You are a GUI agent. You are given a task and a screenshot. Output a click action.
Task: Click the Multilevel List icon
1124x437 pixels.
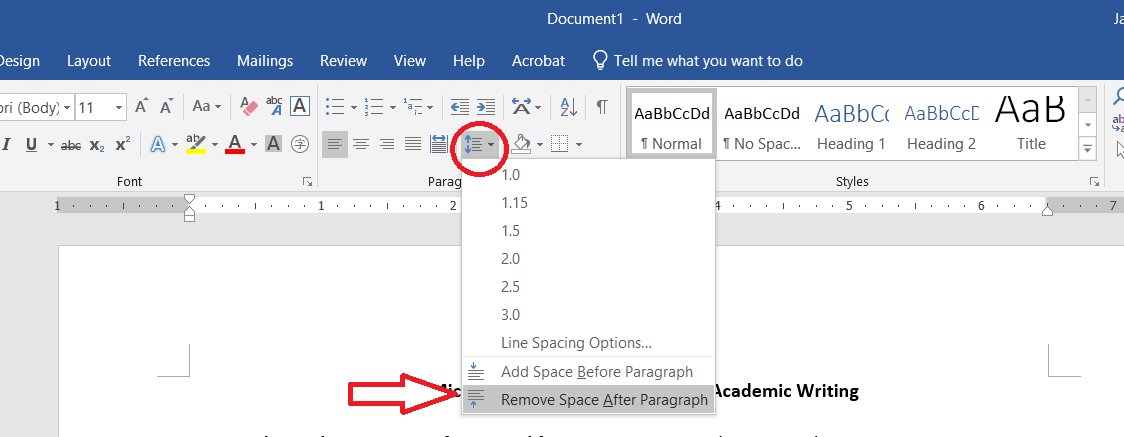tap(412, 107)
